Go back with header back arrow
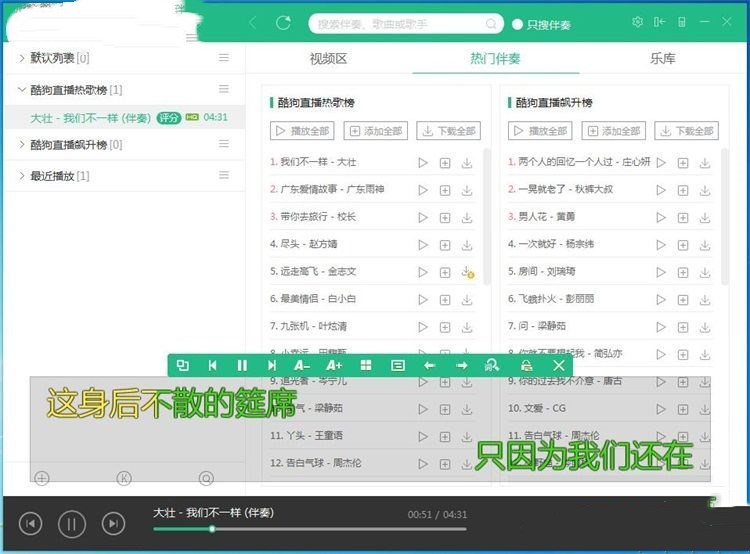The image size is (750, 554). coord(253,22)
